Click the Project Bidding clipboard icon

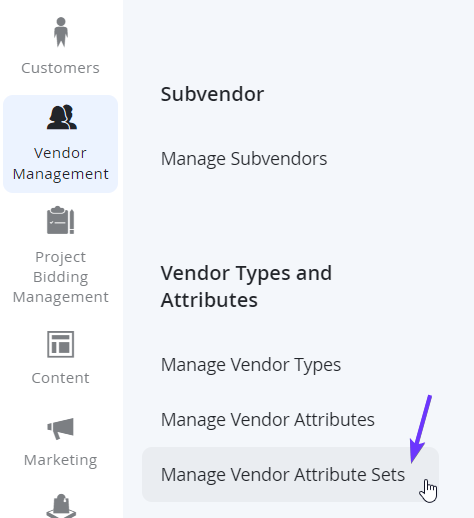tap(60, 220)
